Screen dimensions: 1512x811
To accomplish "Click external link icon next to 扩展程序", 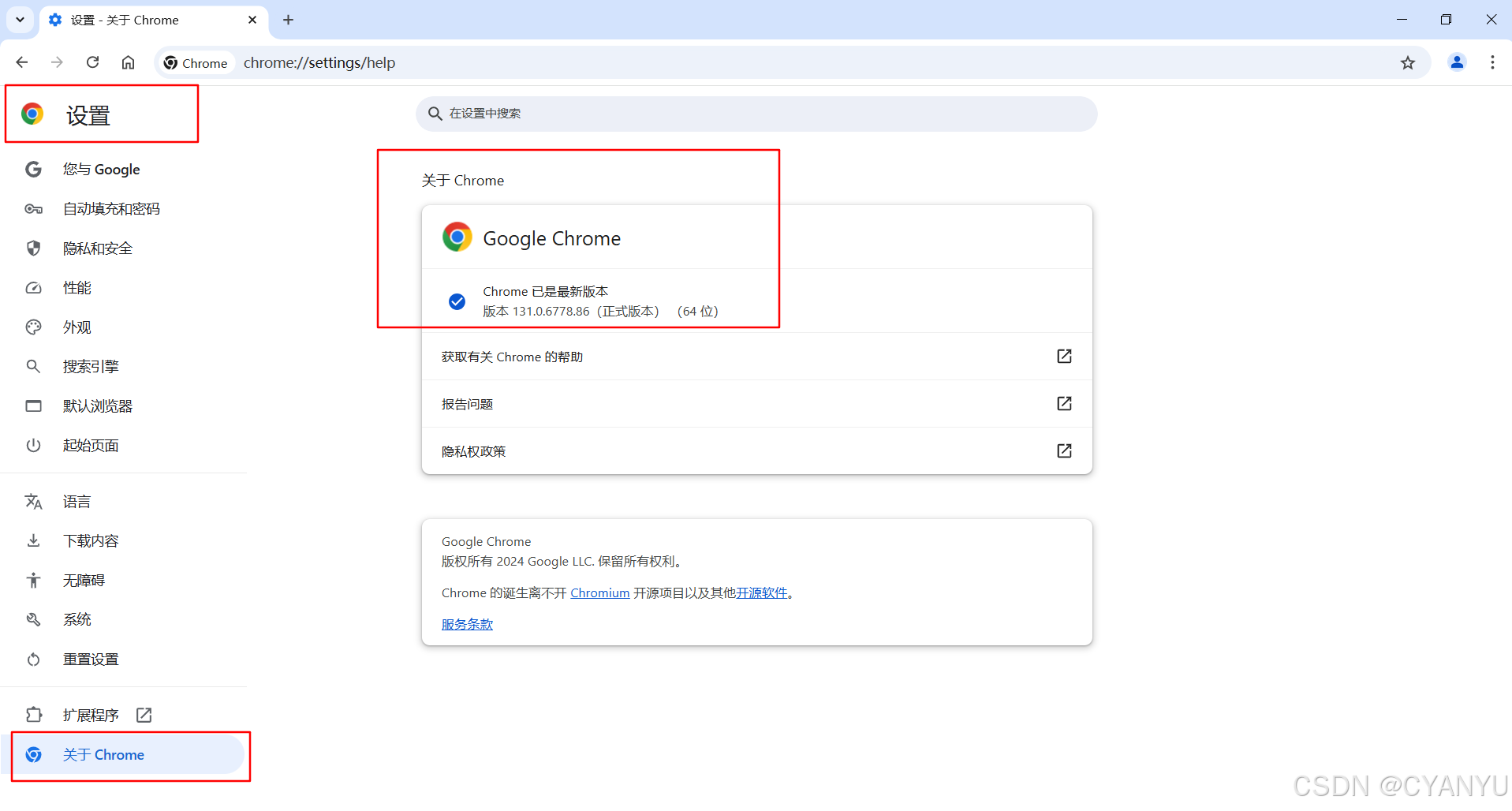I will (144, 715).
